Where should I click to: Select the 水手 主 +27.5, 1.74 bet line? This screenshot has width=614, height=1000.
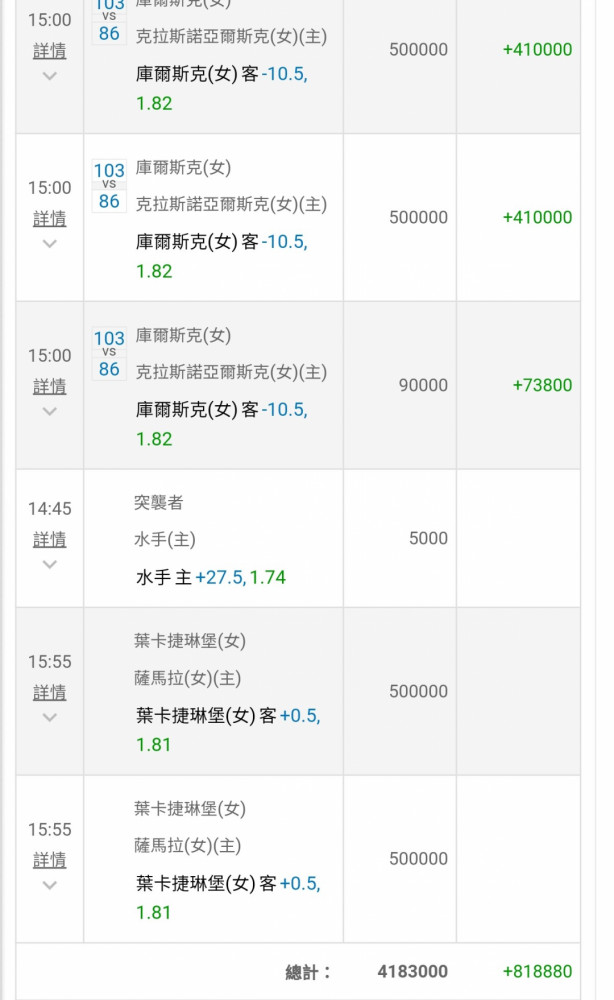tap(210, 577)
